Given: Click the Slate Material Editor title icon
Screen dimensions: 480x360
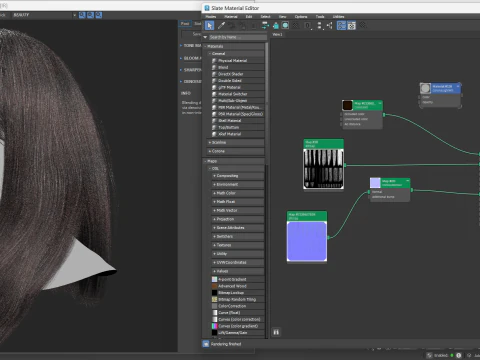Looking at the screenshot, I should pos(207,8).
